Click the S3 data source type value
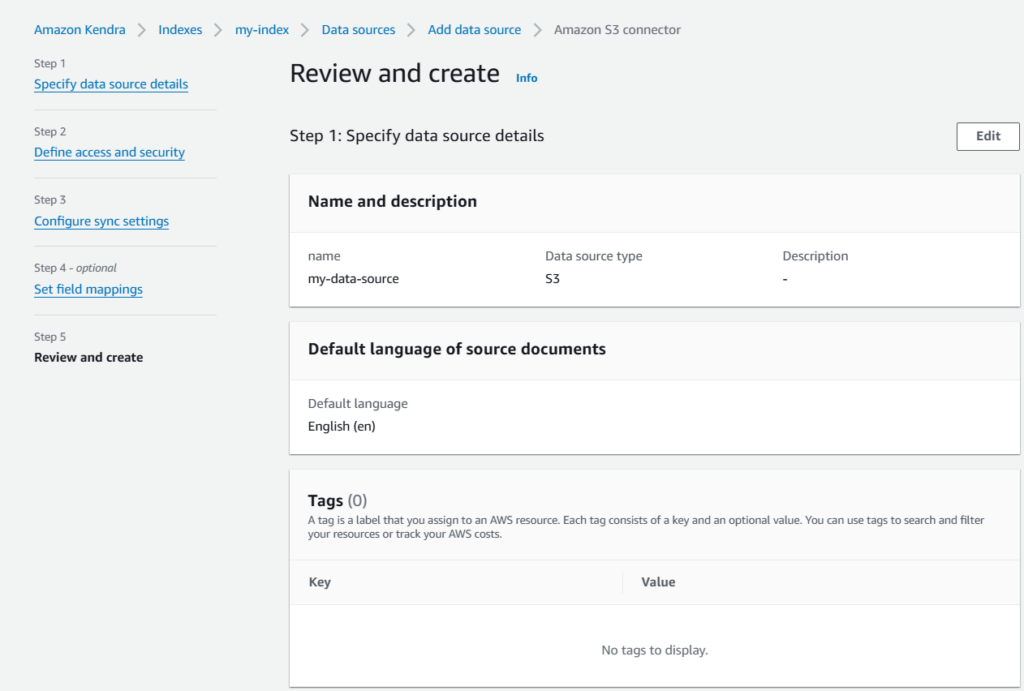The image size is (1024, 691). point(552,279)
